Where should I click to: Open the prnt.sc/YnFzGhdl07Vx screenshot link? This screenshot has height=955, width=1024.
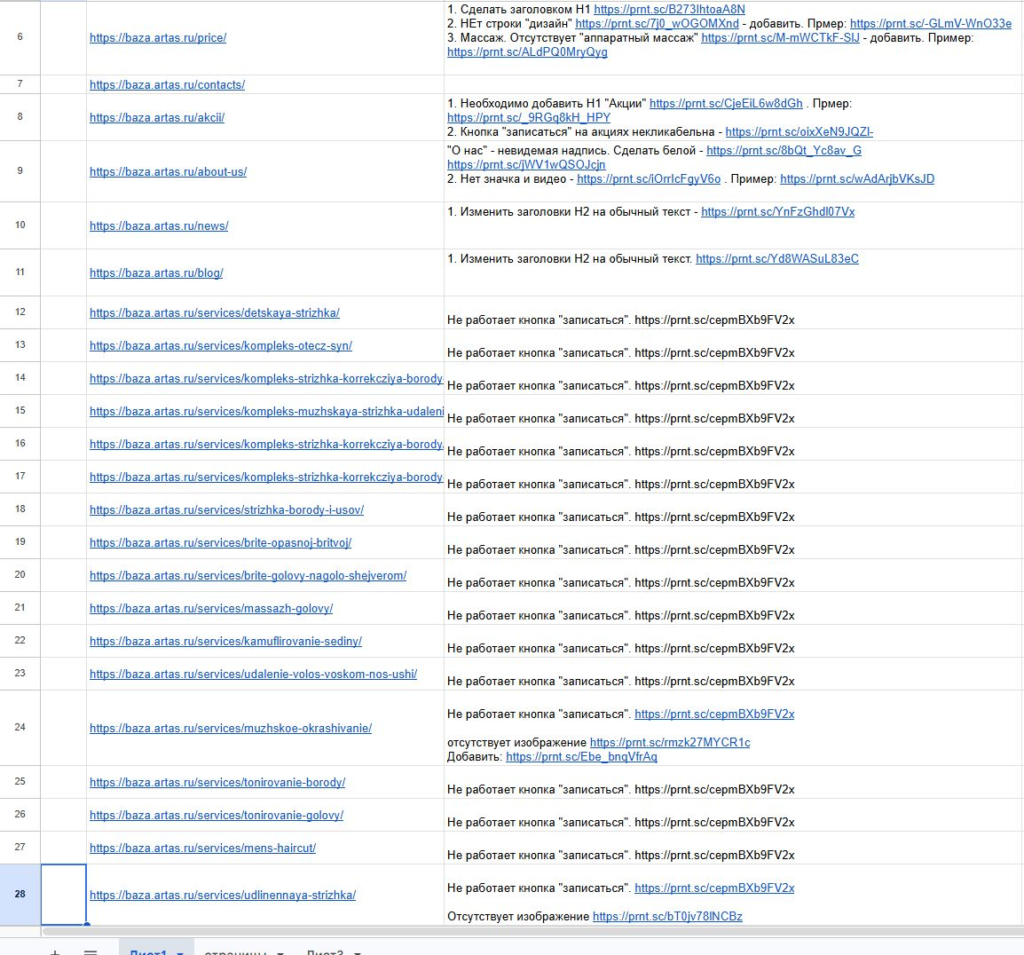tap(778, 212)
